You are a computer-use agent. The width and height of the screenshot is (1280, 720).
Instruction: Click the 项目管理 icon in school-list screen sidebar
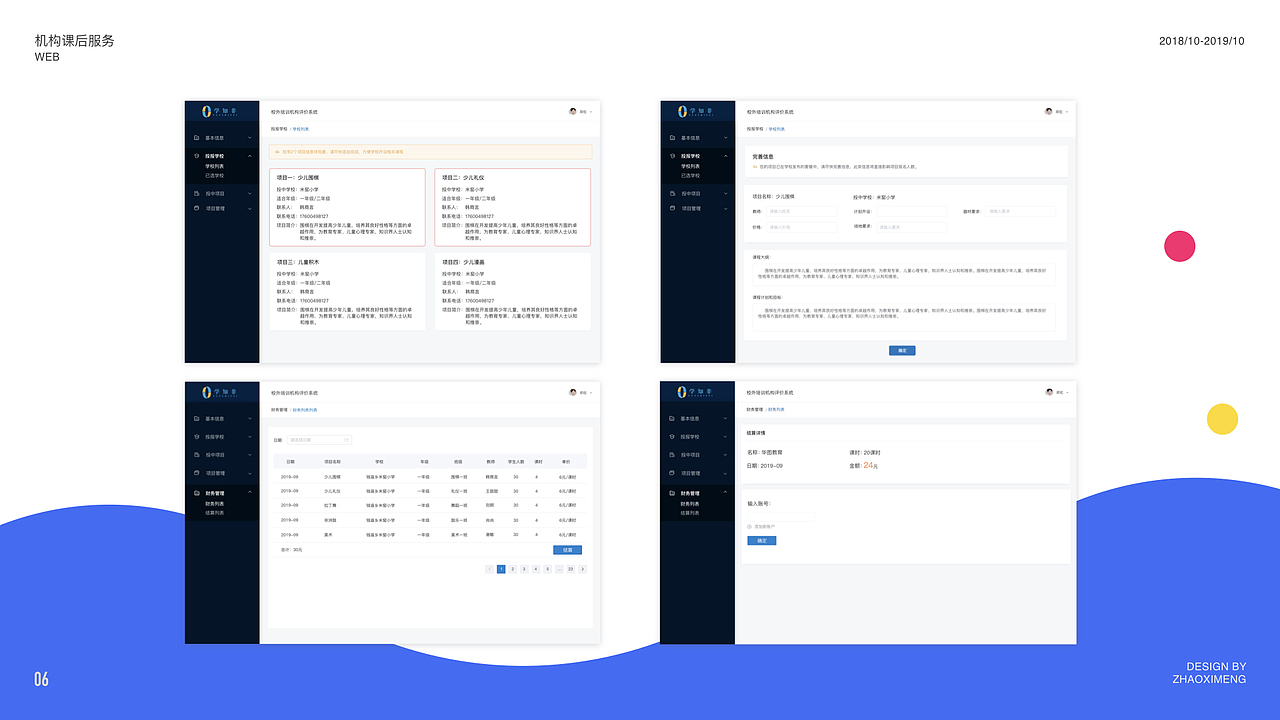tap(196, 208)
